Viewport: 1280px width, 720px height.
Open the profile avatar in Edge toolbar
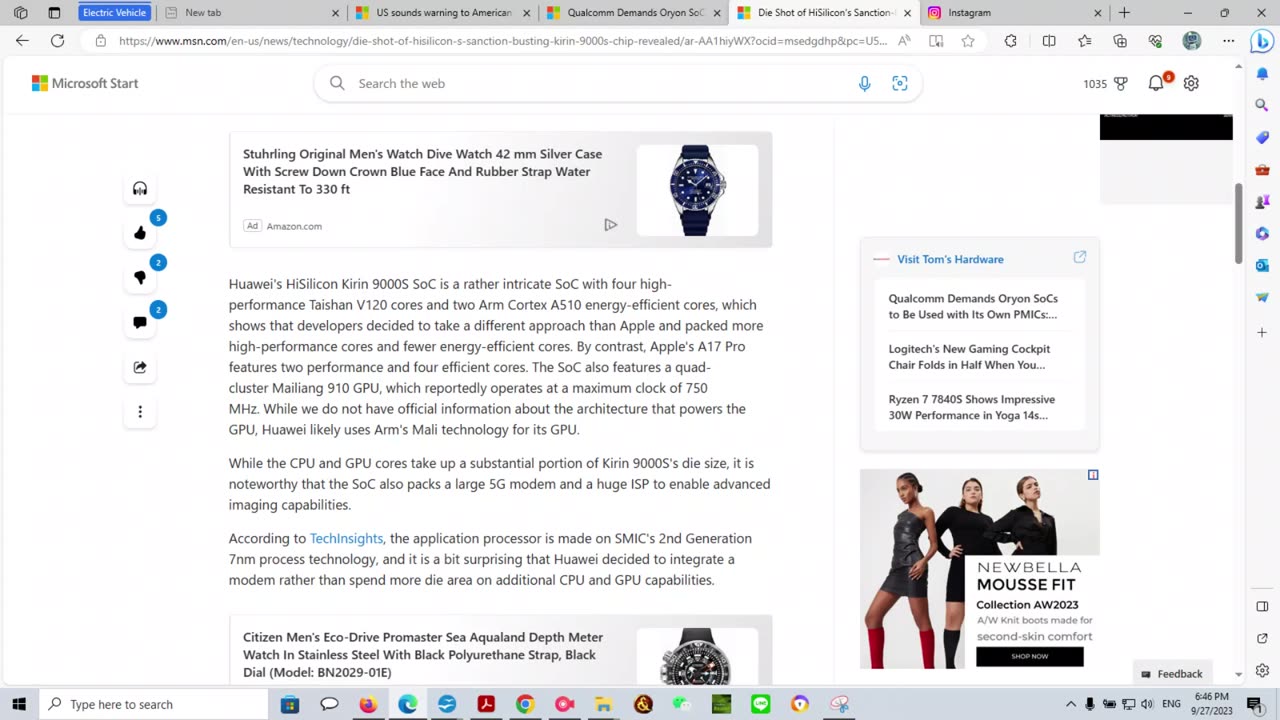click(1191, 41)
